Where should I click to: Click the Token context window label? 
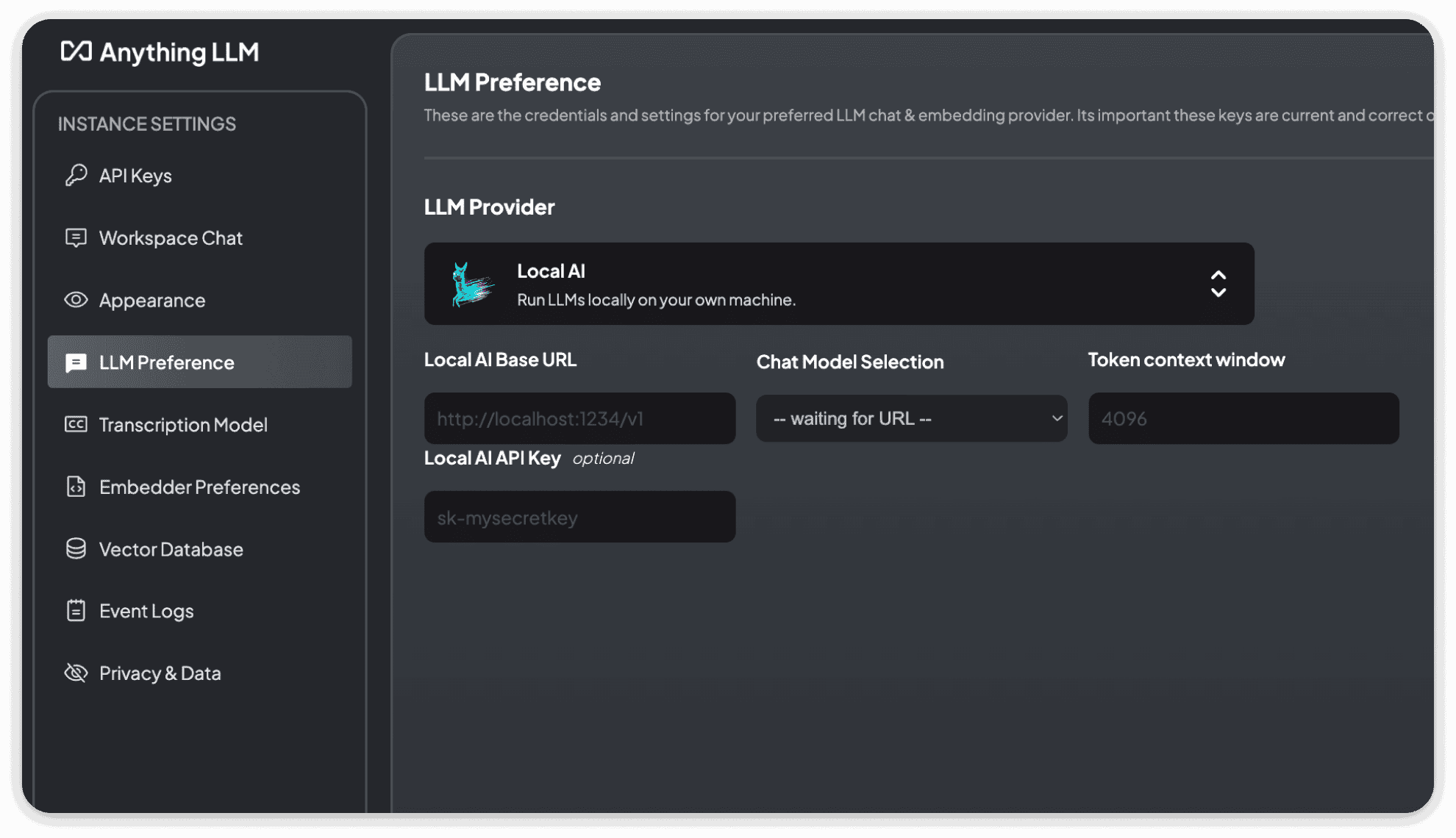1186,359
